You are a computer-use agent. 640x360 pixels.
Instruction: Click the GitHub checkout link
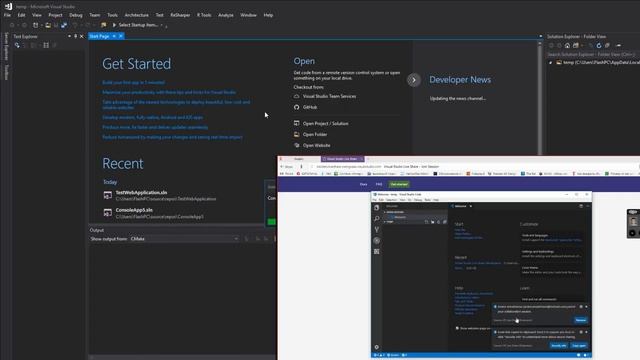tap(310, 107)
